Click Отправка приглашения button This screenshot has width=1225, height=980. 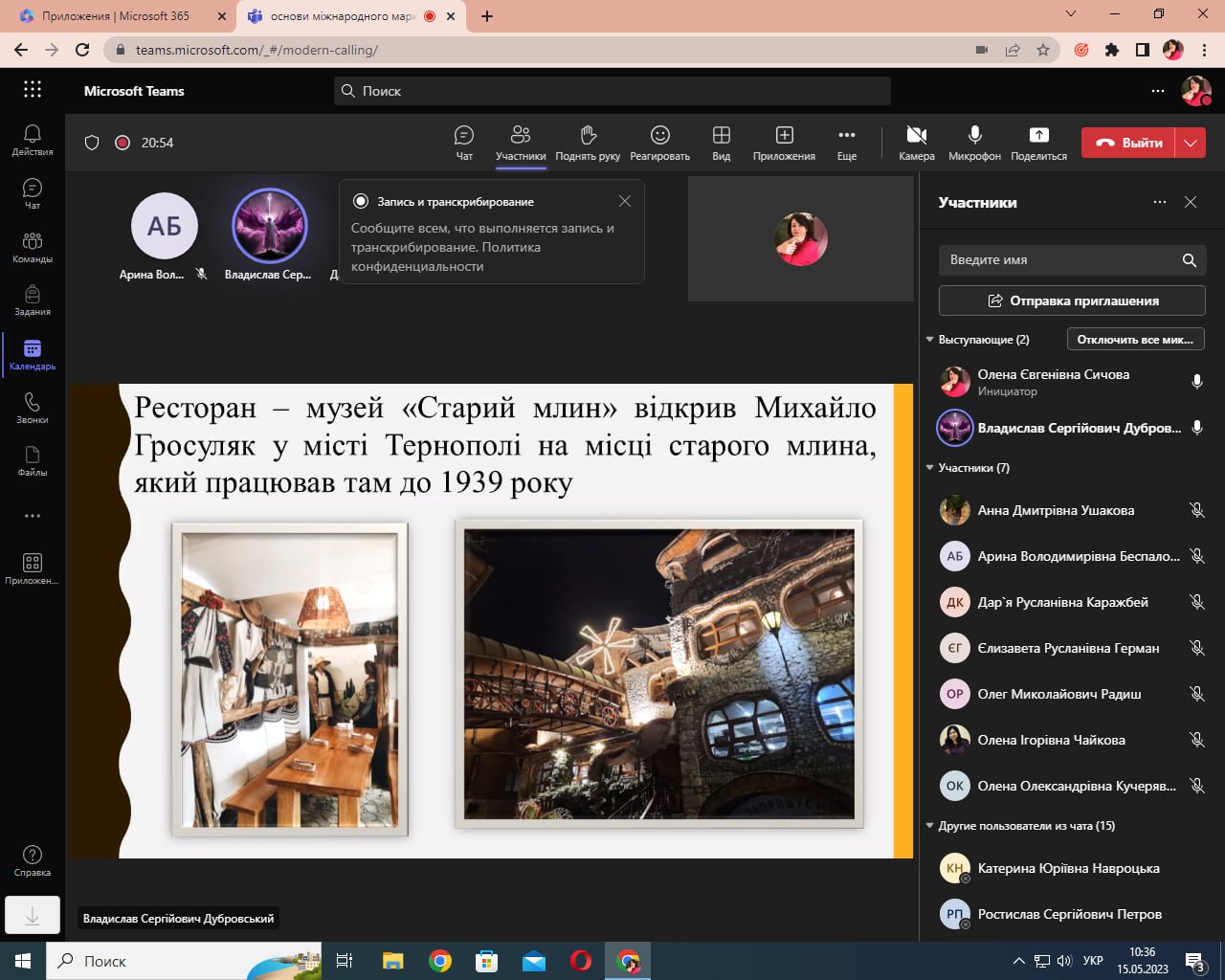[1072, 301]
